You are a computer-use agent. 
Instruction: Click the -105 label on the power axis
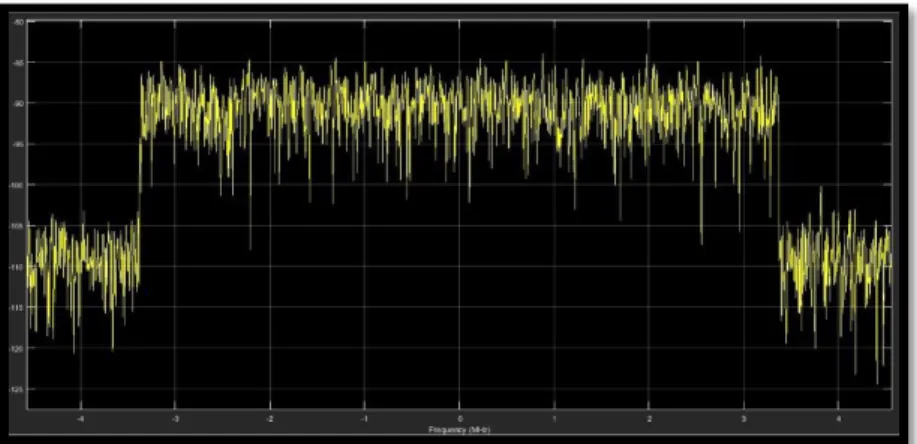18,226
